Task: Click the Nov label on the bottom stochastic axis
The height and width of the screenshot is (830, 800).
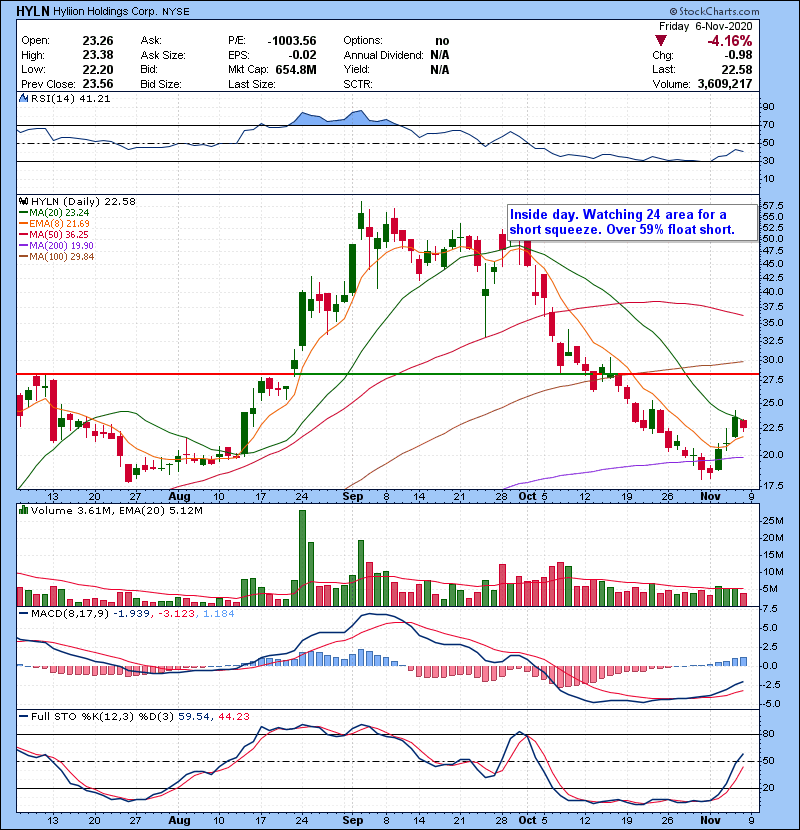Action: click(x=710, y=820)
